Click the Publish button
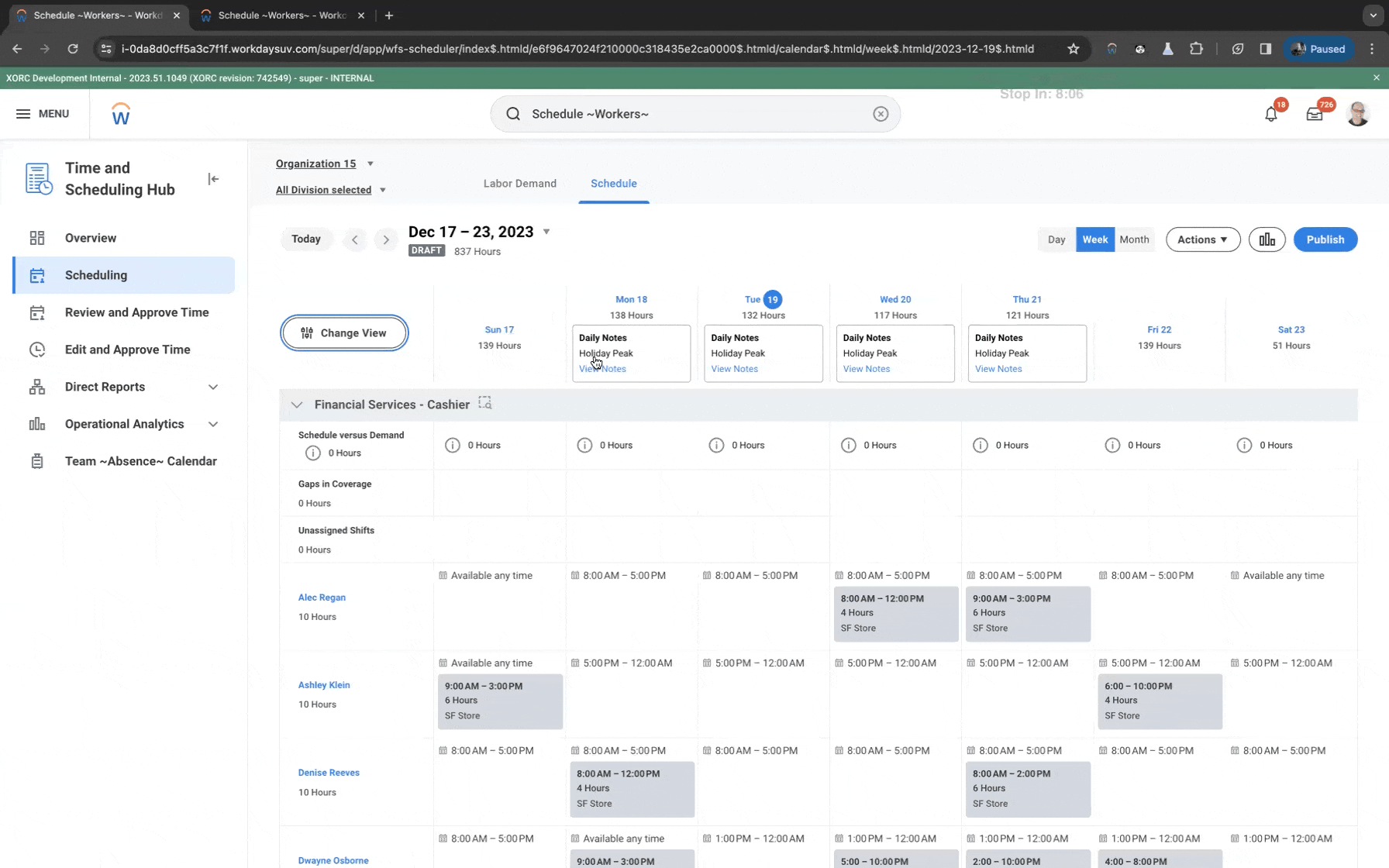 coord(1325,239)
